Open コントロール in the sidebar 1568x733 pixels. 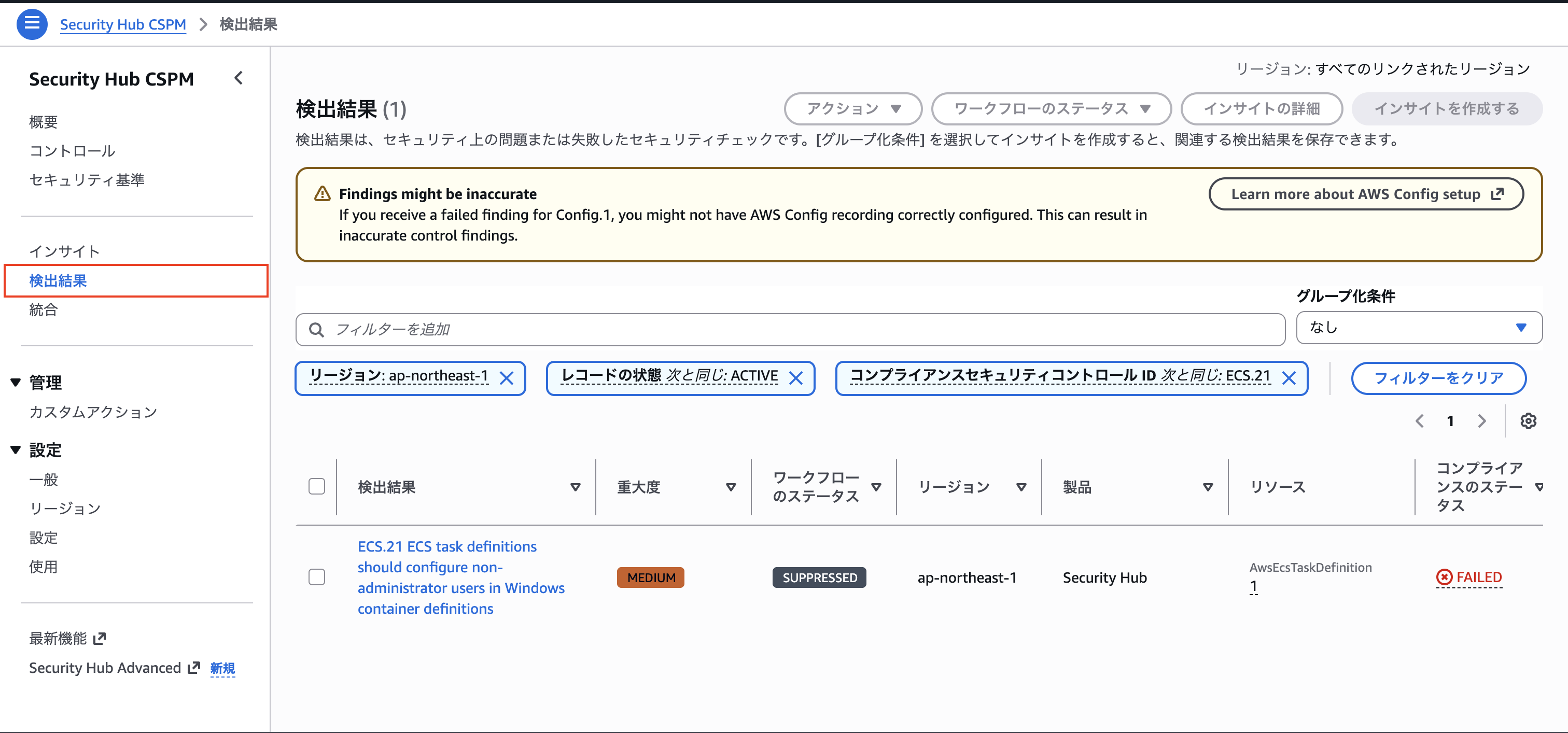point(72,150)
